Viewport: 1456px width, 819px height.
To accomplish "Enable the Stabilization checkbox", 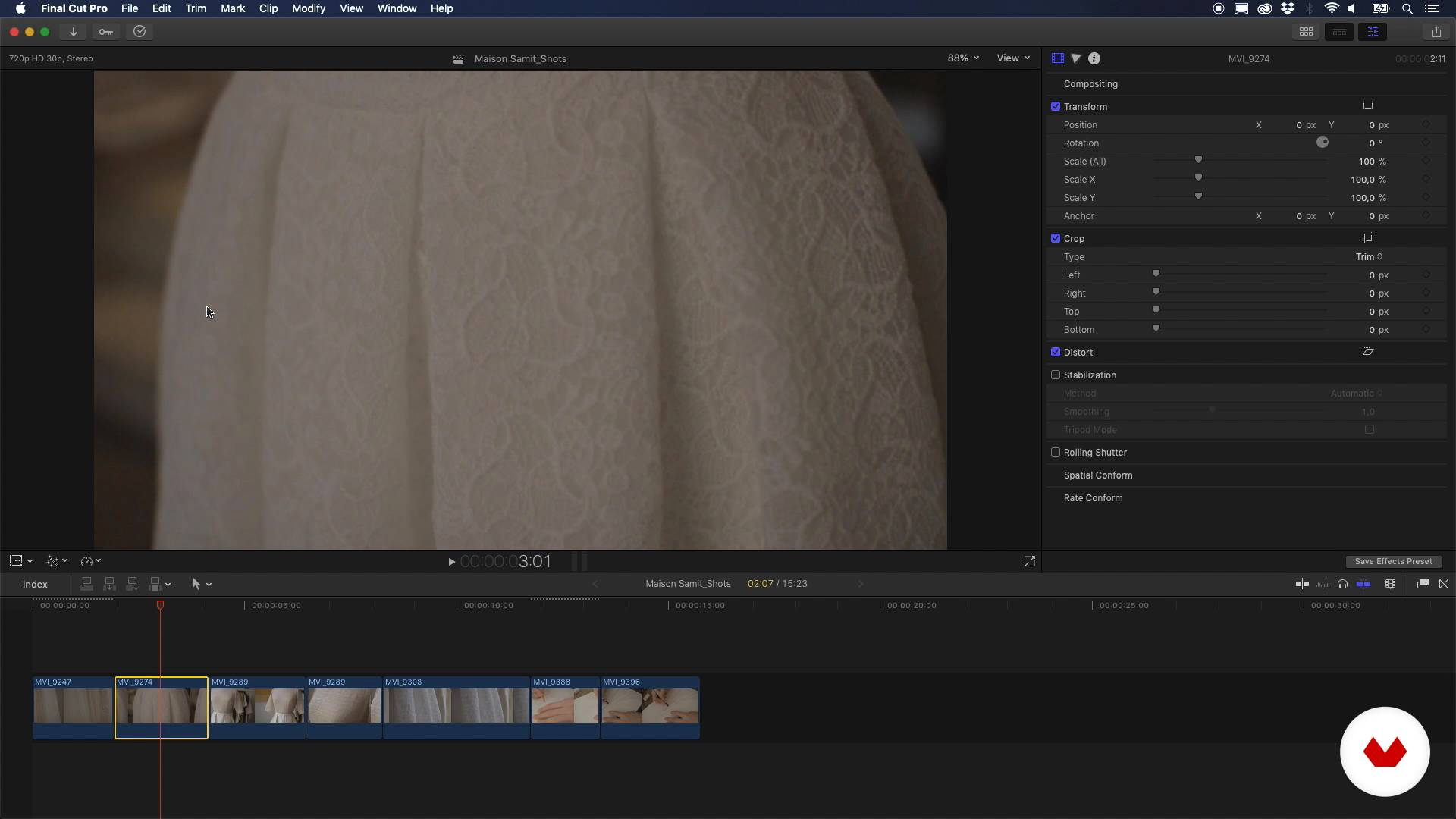I will click(x=1056, y=375).
